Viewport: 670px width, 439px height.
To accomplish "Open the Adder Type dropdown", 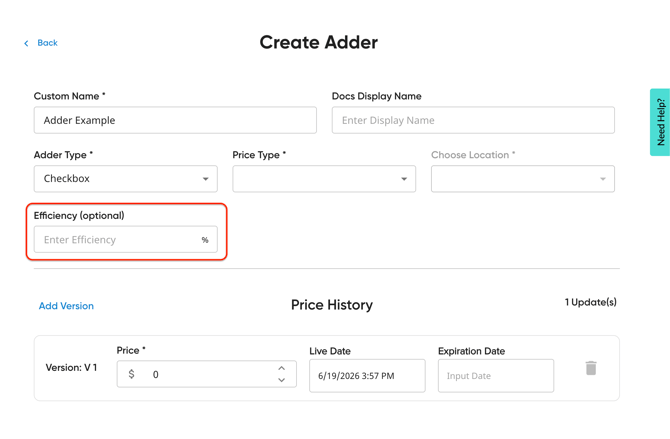I will pos(126,179).
